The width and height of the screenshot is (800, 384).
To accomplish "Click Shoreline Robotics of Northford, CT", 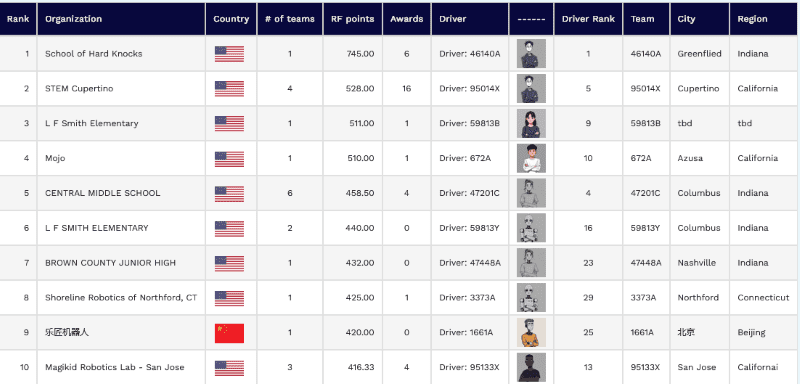I will (121, 298).
